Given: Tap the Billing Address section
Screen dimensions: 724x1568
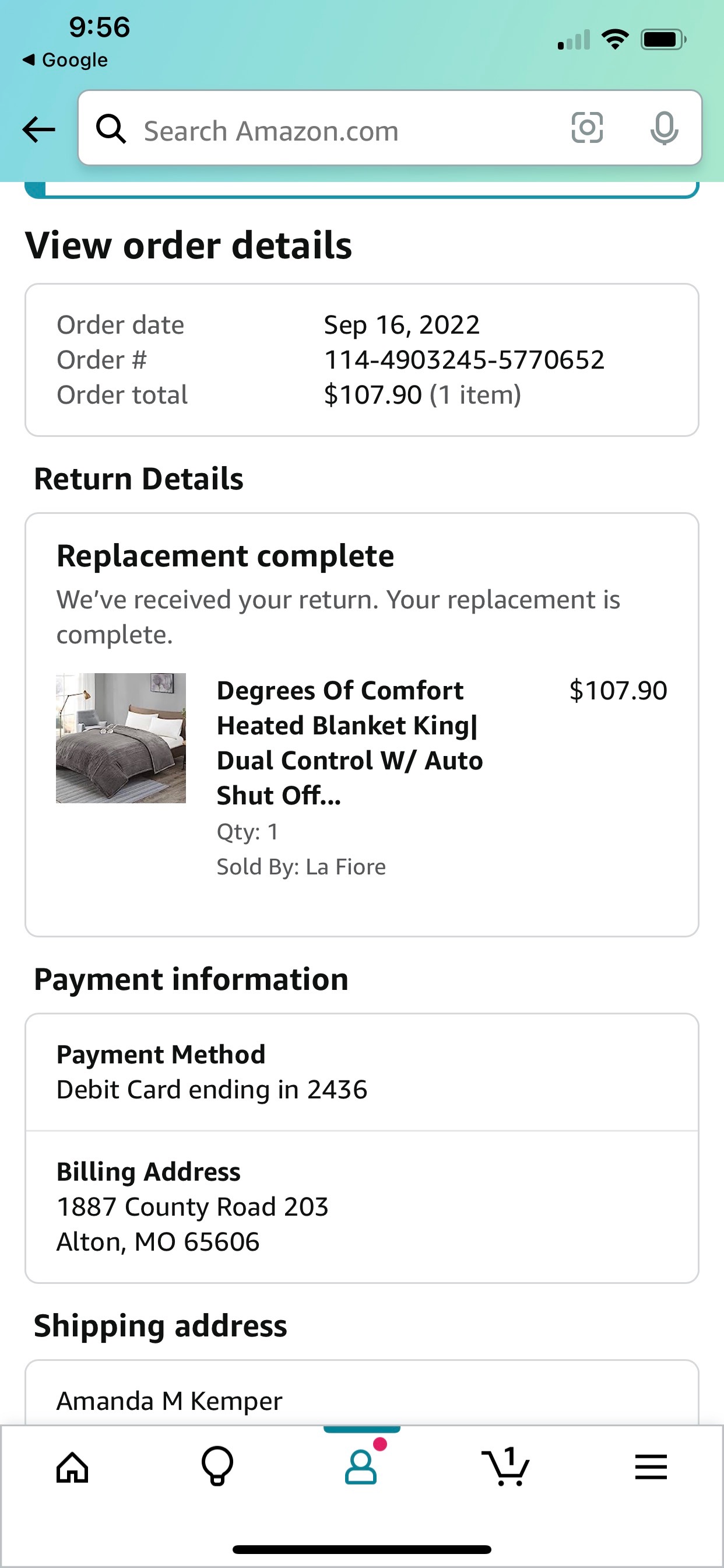Looking at the screenshot, I should coord(362,1206).
